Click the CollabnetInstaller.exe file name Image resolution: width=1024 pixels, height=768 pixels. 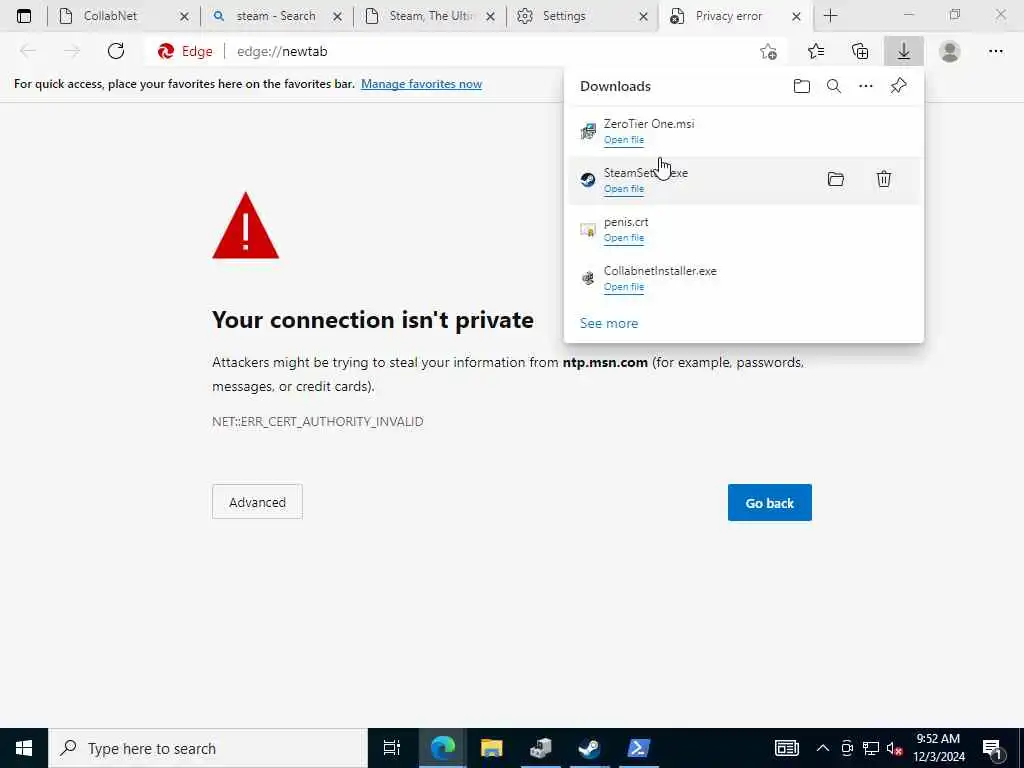pyautogui.click(x=660, y=270)
